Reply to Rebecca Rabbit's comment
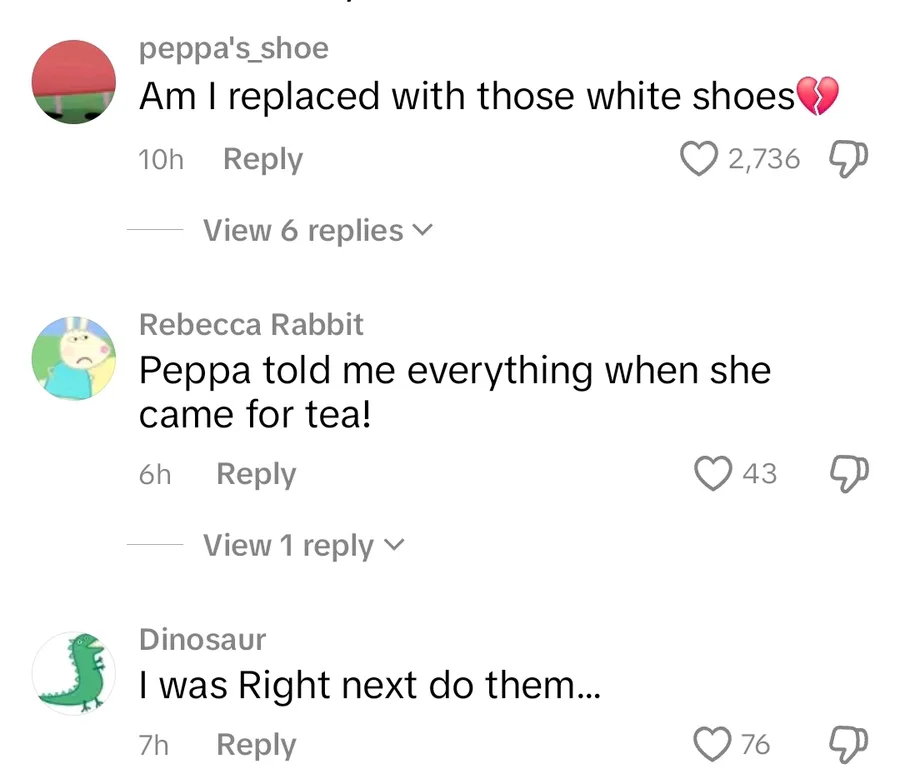 coord(256,474)
